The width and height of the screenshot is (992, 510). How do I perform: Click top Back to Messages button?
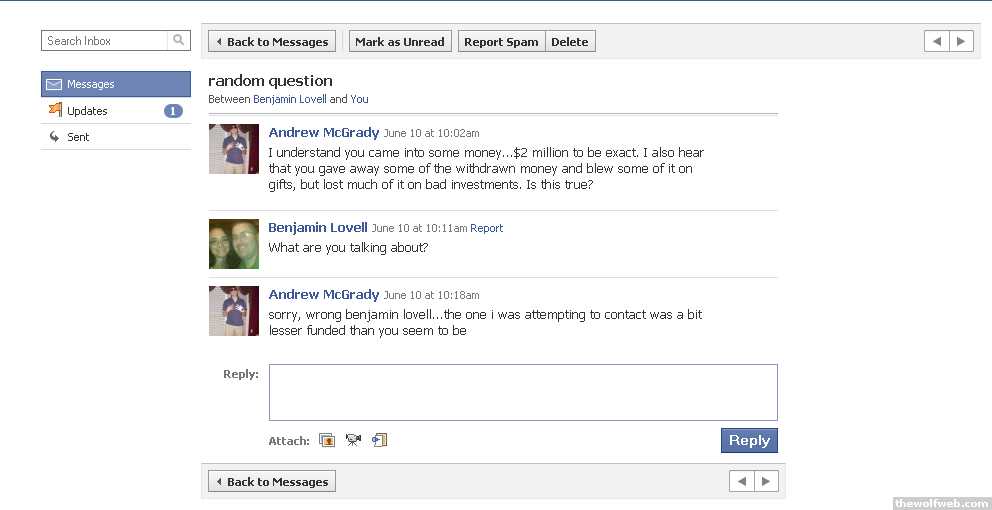click(272, 42)
